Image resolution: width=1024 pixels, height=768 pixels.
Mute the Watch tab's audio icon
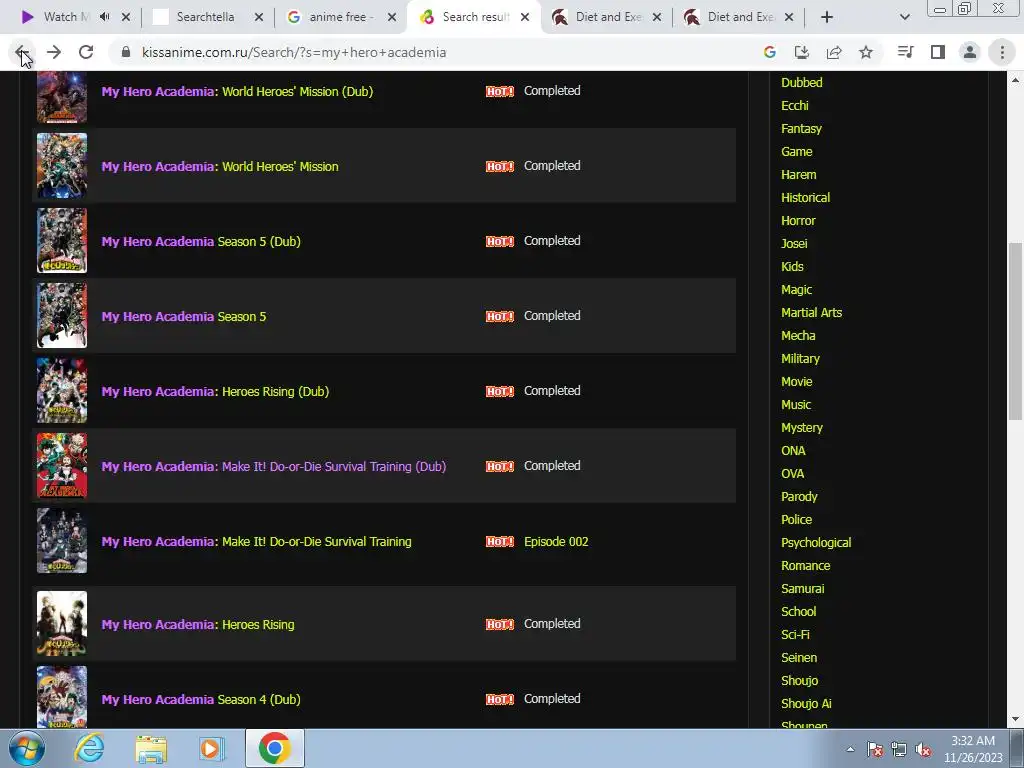coord(104,17)
